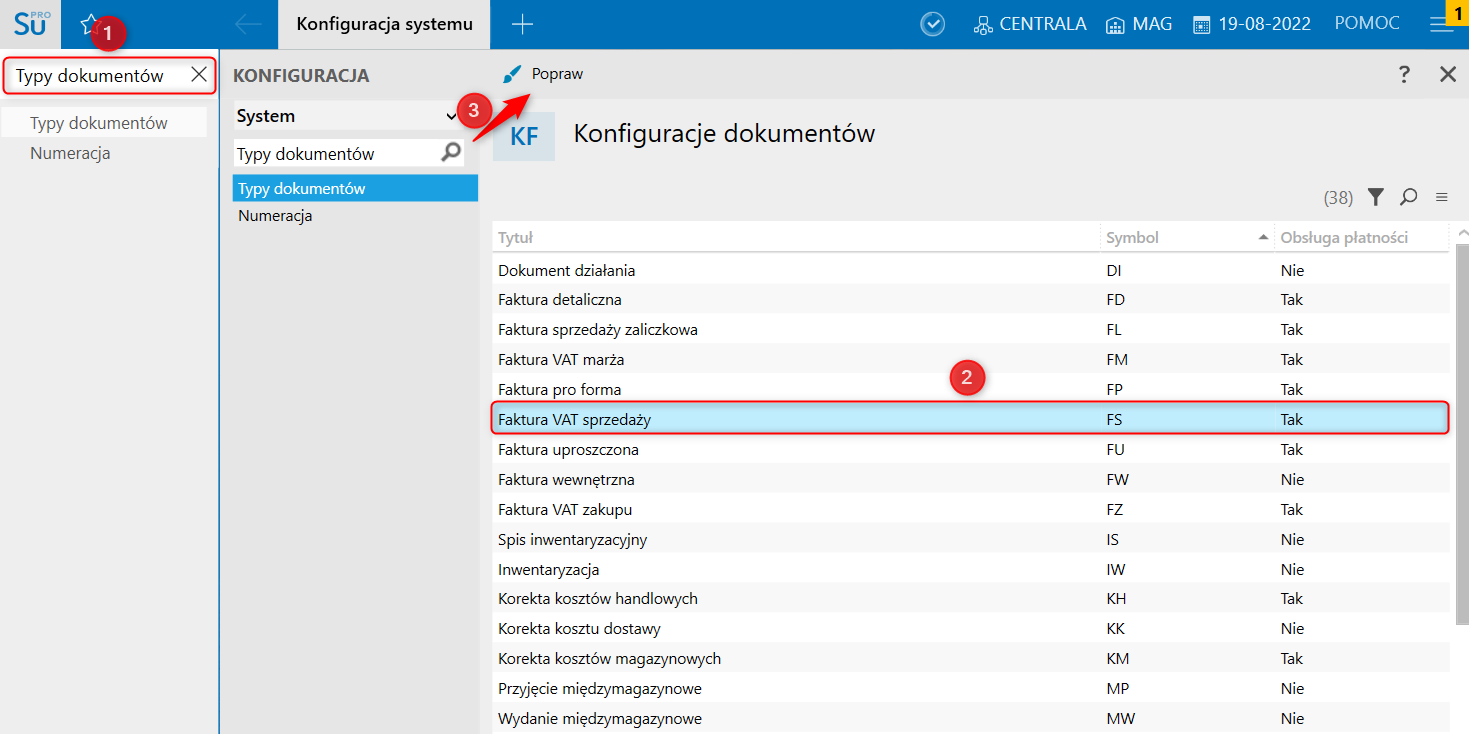Clear the Typy dokumentów search with X
Viewport: 1469px width, 734px height.
pyautogui.click(x=199, y=75)
